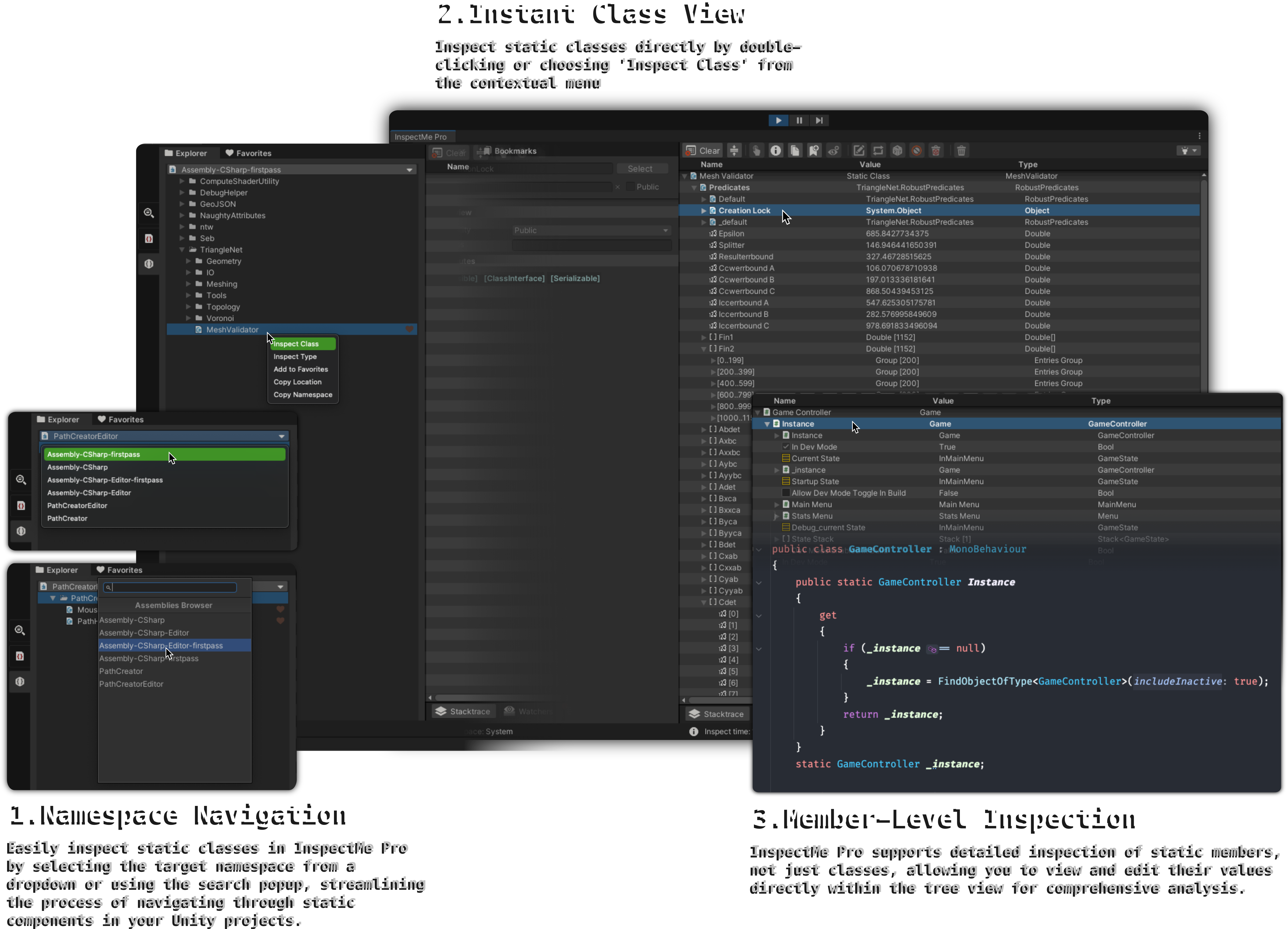Viewport: 1288px width, 929px height.
Task: Switch to Favorites tab in main Explorer panel
Action: [x=248, y=153]
